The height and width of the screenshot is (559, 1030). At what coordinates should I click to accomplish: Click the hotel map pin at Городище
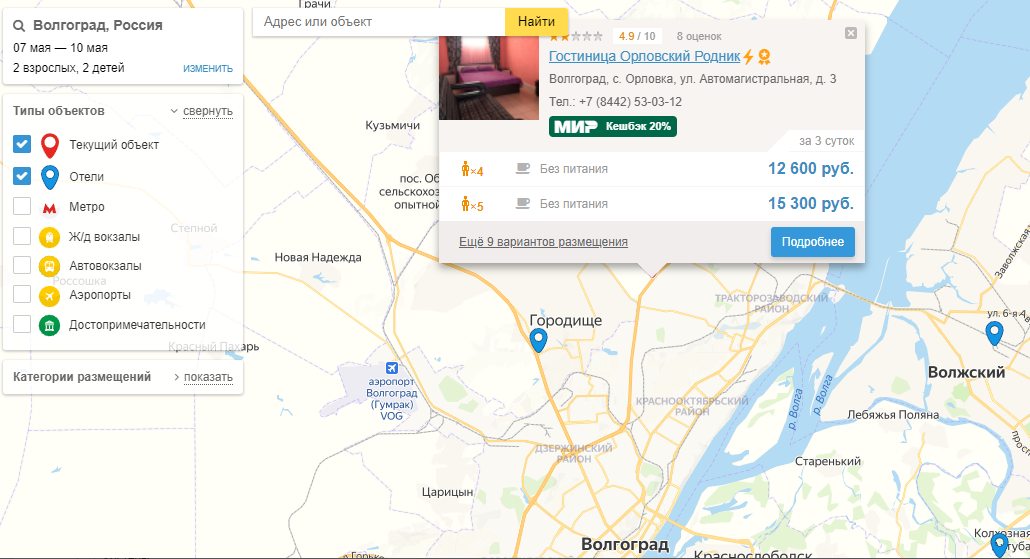538,340
